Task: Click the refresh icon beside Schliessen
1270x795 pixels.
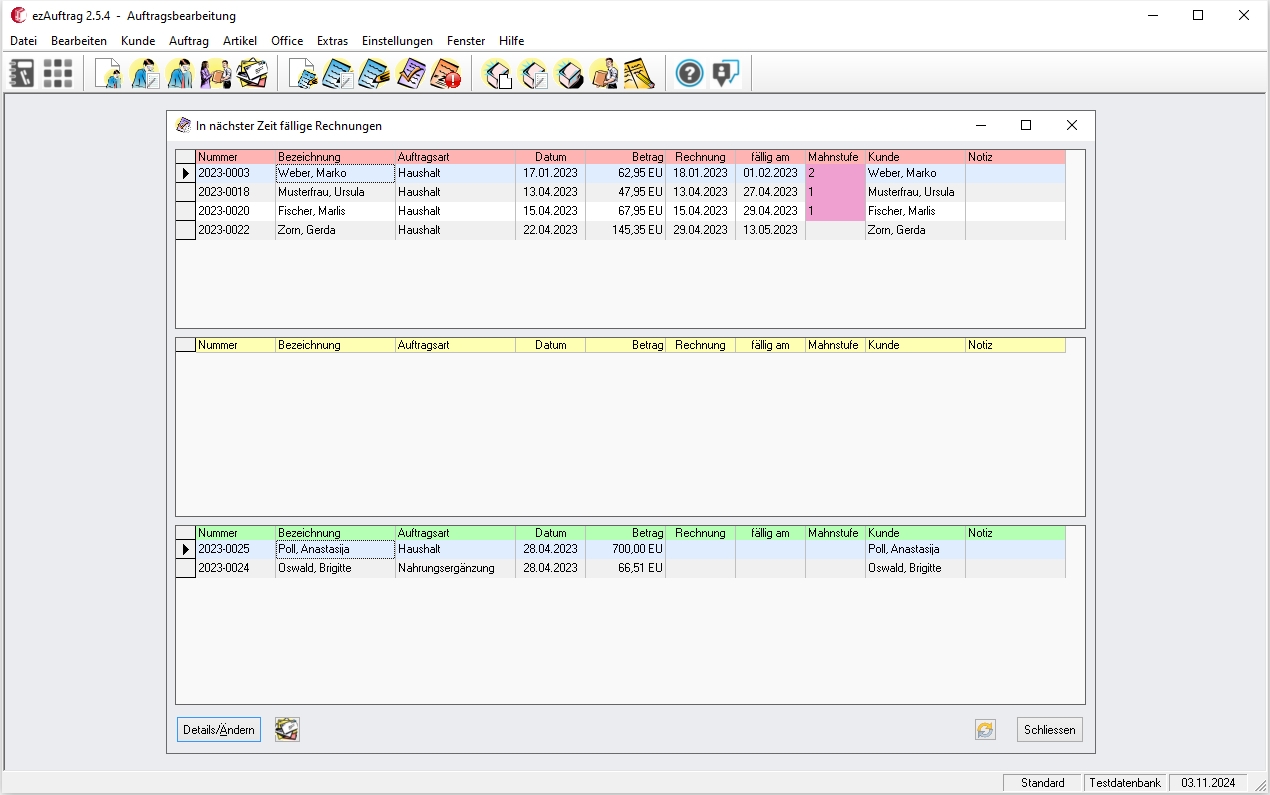Action: (x=985, y=730)
